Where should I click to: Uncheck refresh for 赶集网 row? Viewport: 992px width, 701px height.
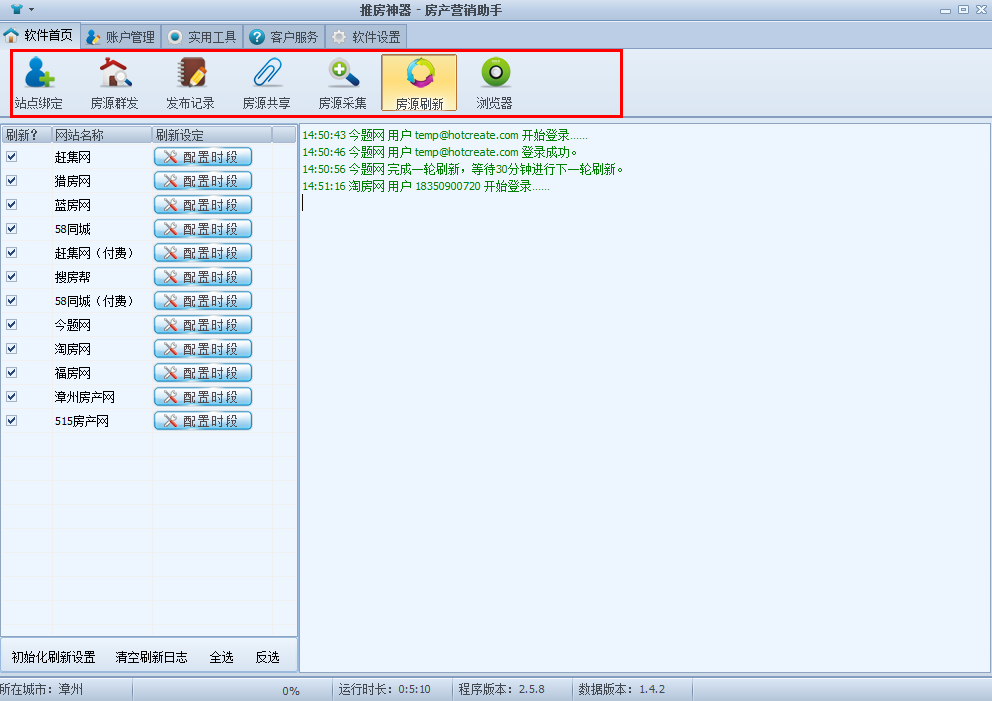pyautogui.click(x=11, y=156)
